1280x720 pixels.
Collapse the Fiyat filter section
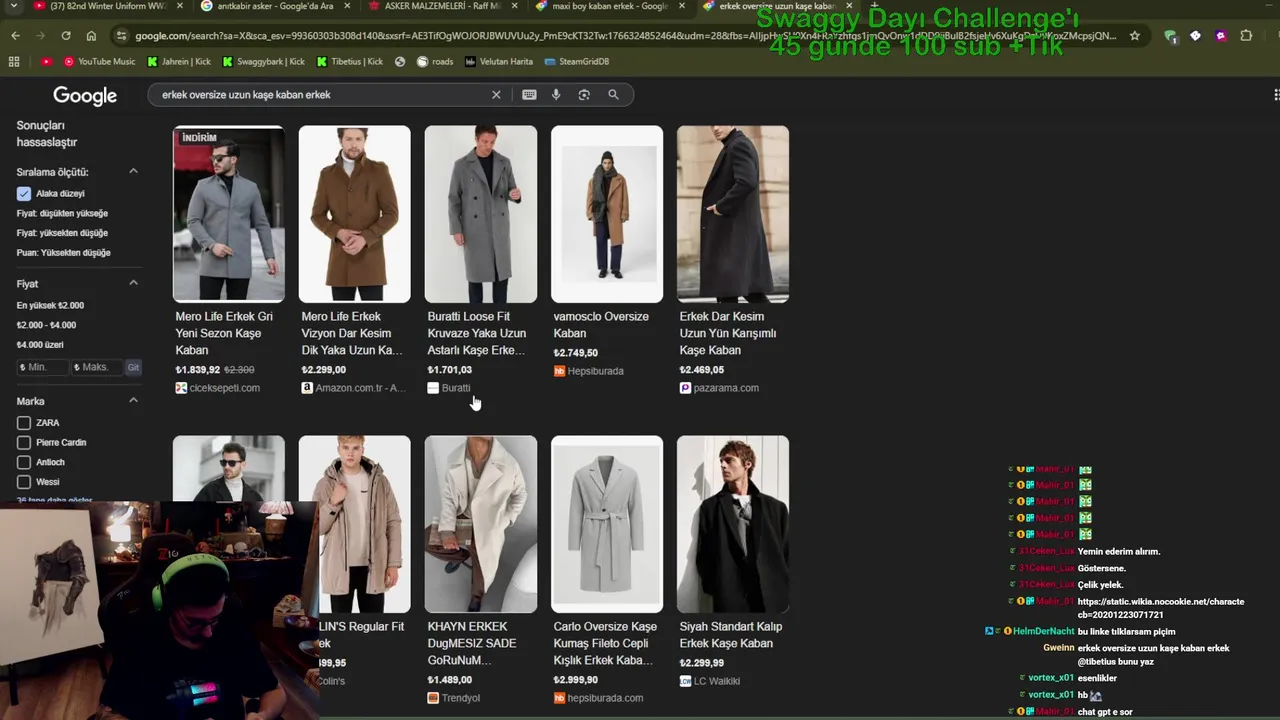pos(133,284)
